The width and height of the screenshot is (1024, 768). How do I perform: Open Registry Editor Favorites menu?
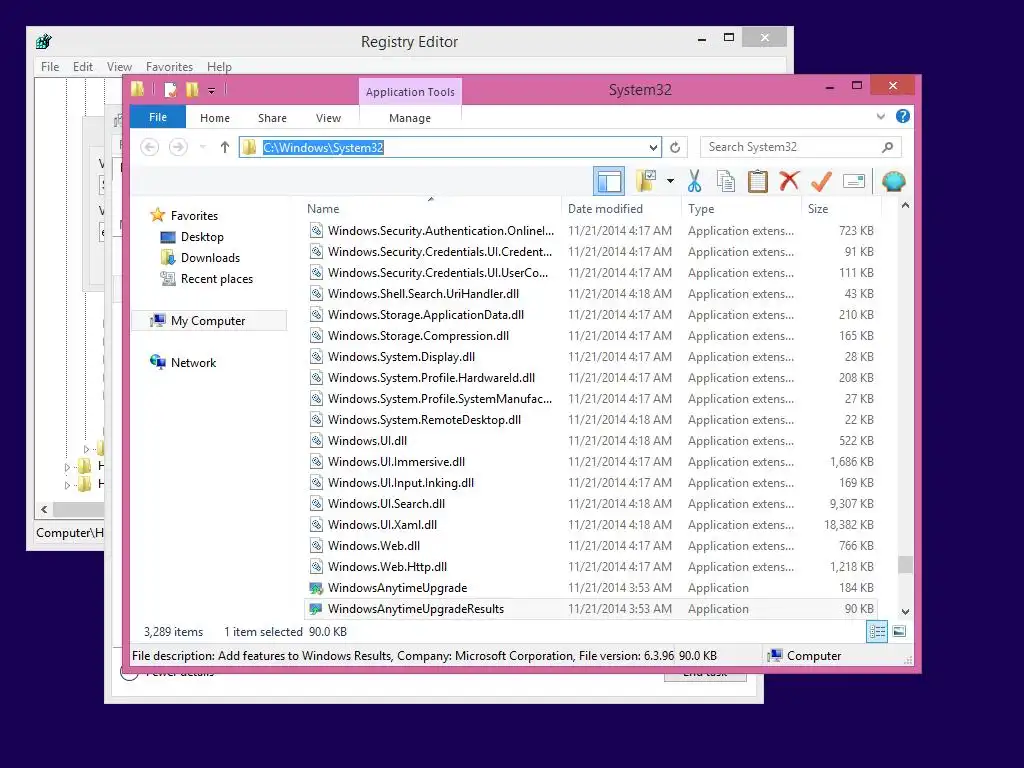(169, 67)
